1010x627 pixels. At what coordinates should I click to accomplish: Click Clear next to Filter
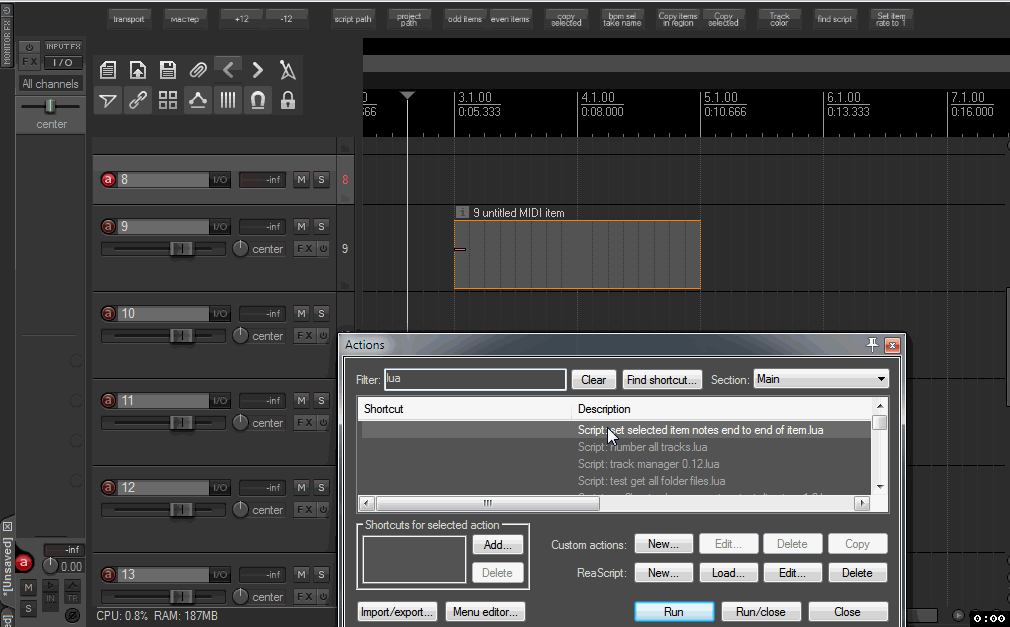tap(593, 380)
